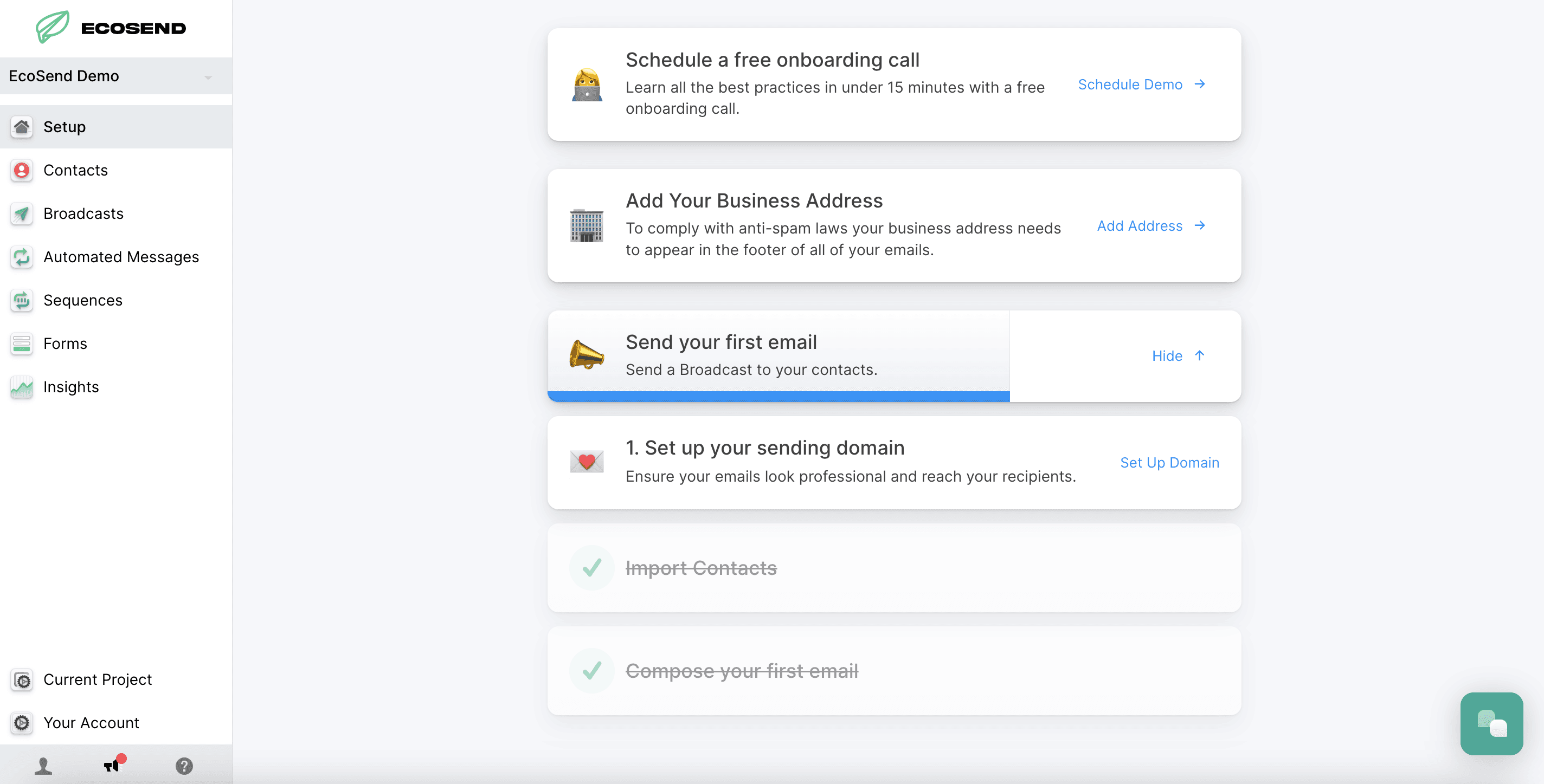
Task: Click the Set Up Domain link
Action: tap(1169, 462)
